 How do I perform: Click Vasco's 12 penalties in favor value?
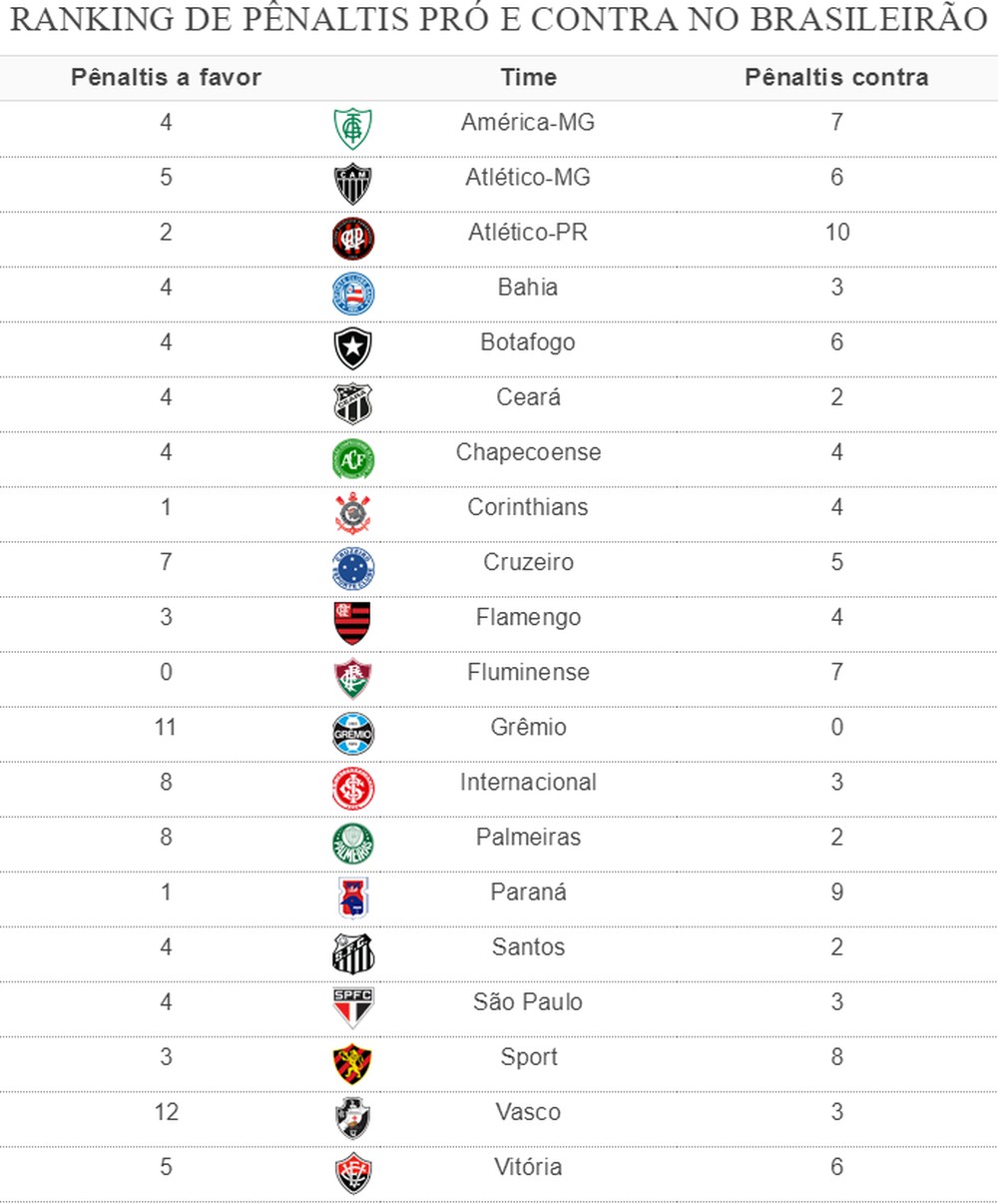pos(166,1111)
